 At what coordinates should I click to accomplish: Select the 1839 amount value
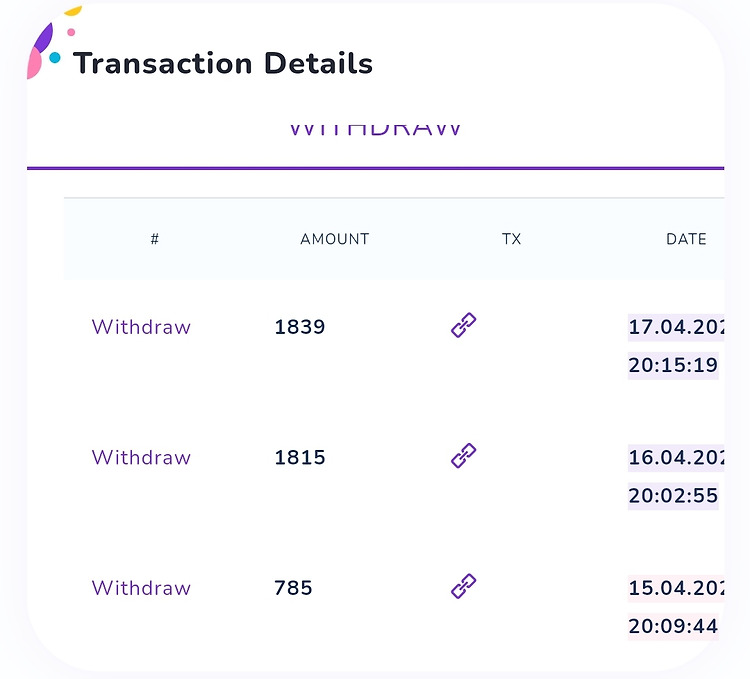point(300,327)
